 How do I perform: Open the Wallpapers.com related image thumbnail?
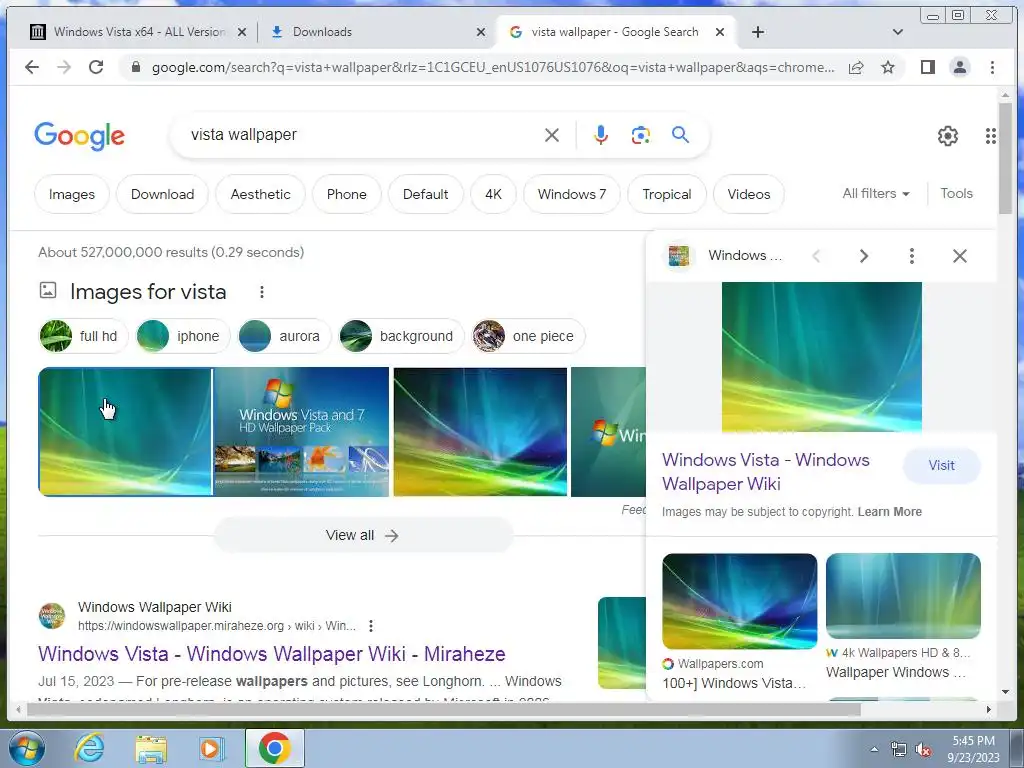click(x=739, y=601)
